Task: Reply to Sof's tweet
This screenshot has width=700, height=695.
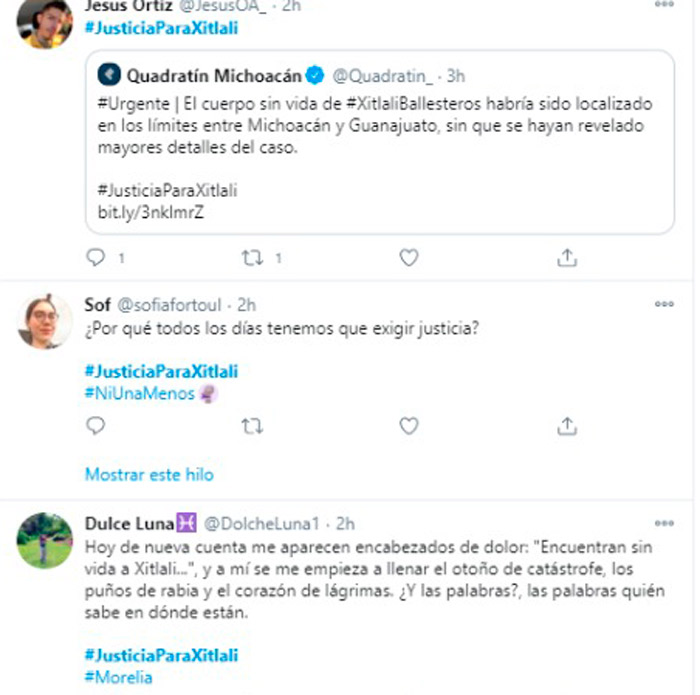Action: click(96, 426)
